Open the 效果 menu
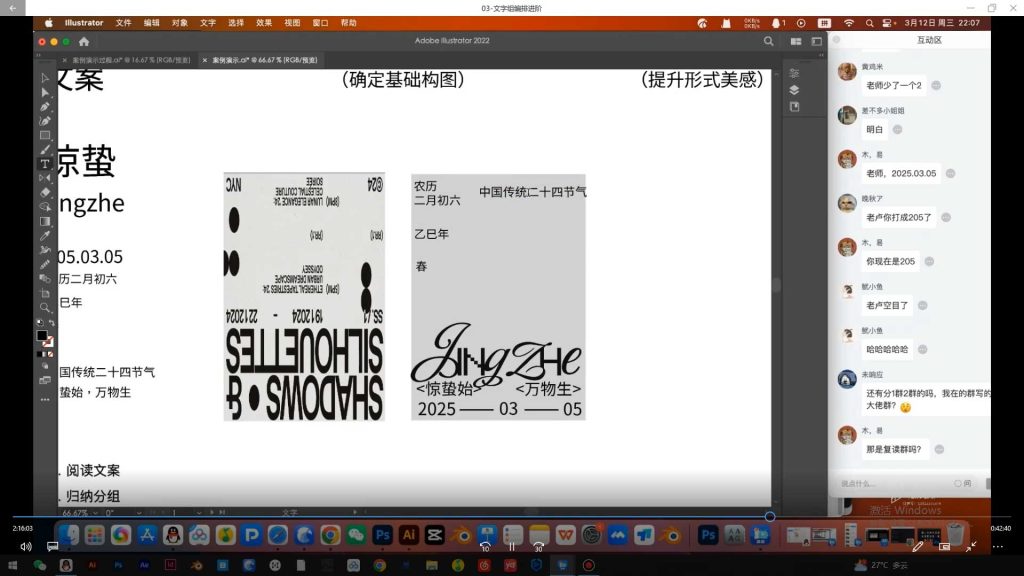Screen dimensions: 1024x576 [x=264, y=22]
